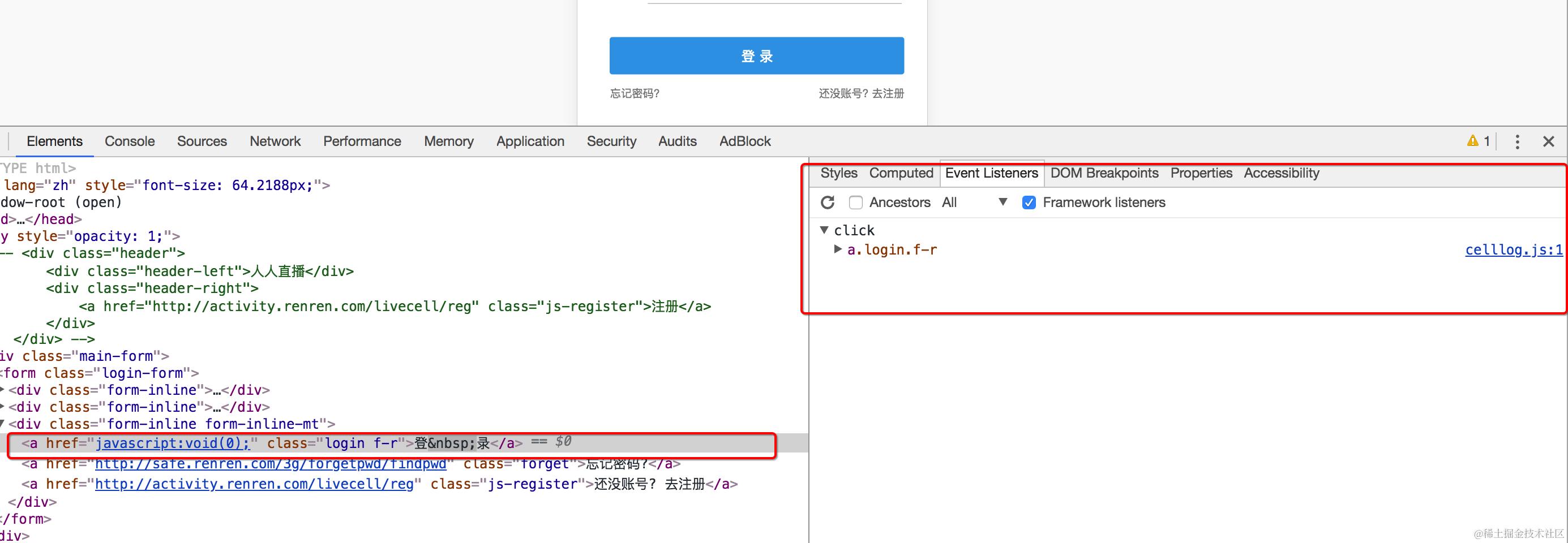Enable the Ancestors checkbox
1568x543 pixels.
click(x=856, y=202)
